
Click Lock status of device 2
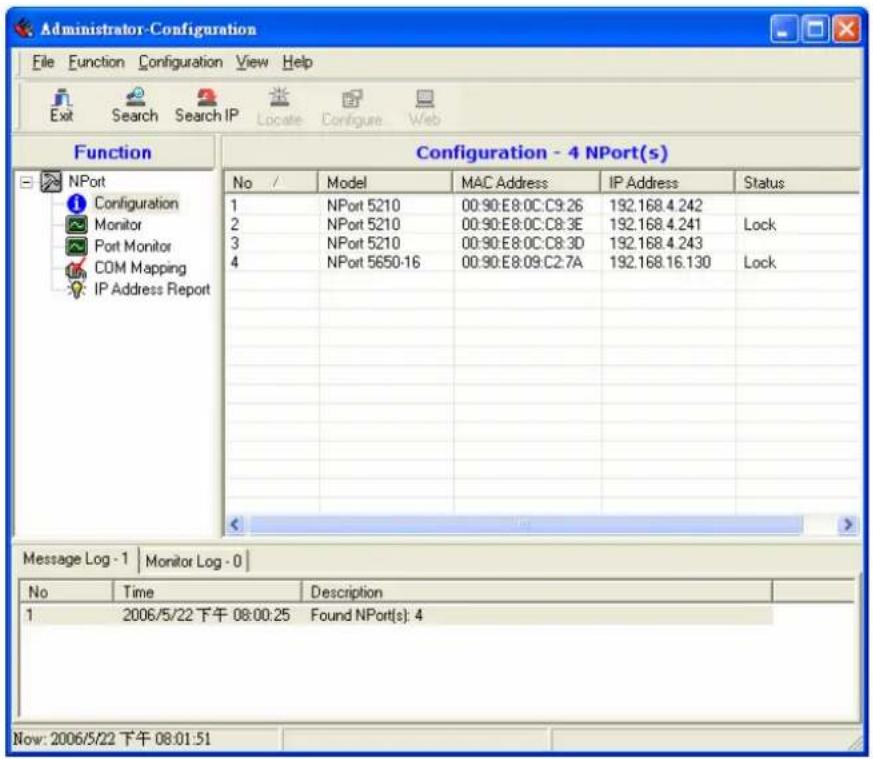coord(759,225)
